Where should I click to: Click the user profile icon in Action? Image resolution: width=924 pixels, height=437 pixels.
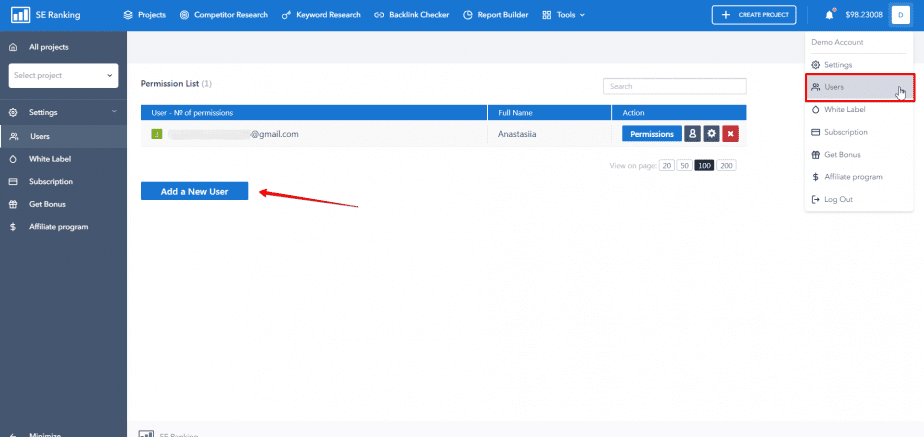click(692, 134)
